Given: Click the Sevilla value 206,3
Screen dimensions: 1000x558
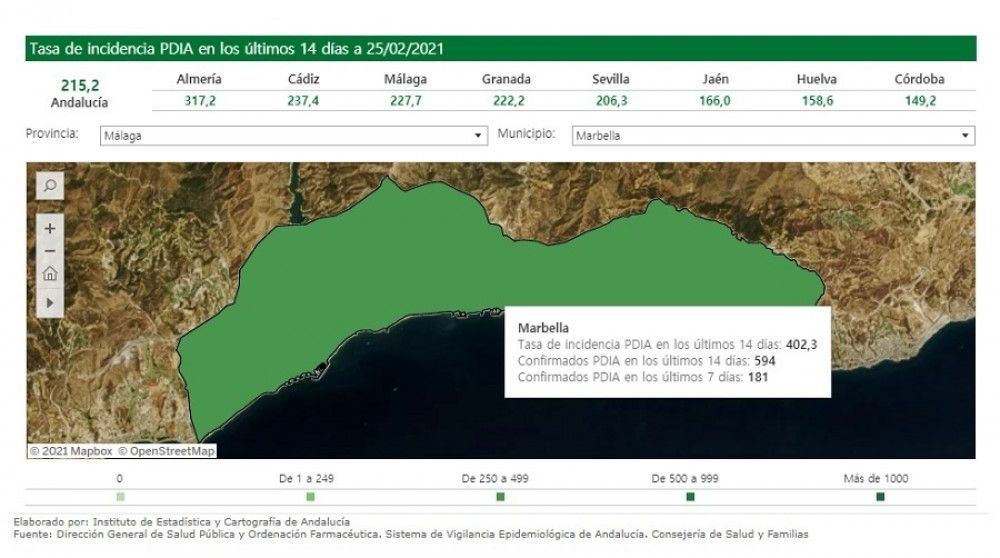Looking at the screenshot, I should coord(612,101).
